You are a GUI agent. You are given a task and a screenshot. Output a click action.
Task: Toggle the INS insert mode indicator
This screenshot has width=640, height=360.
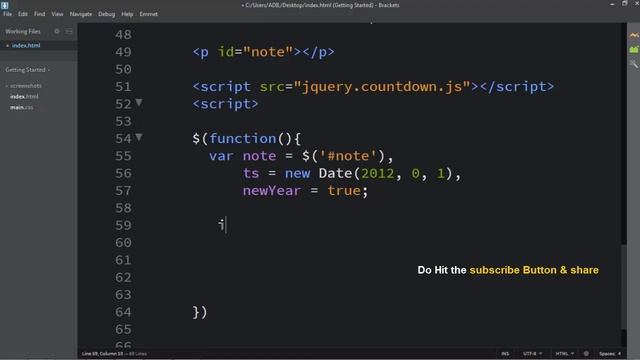pos(505,353)
